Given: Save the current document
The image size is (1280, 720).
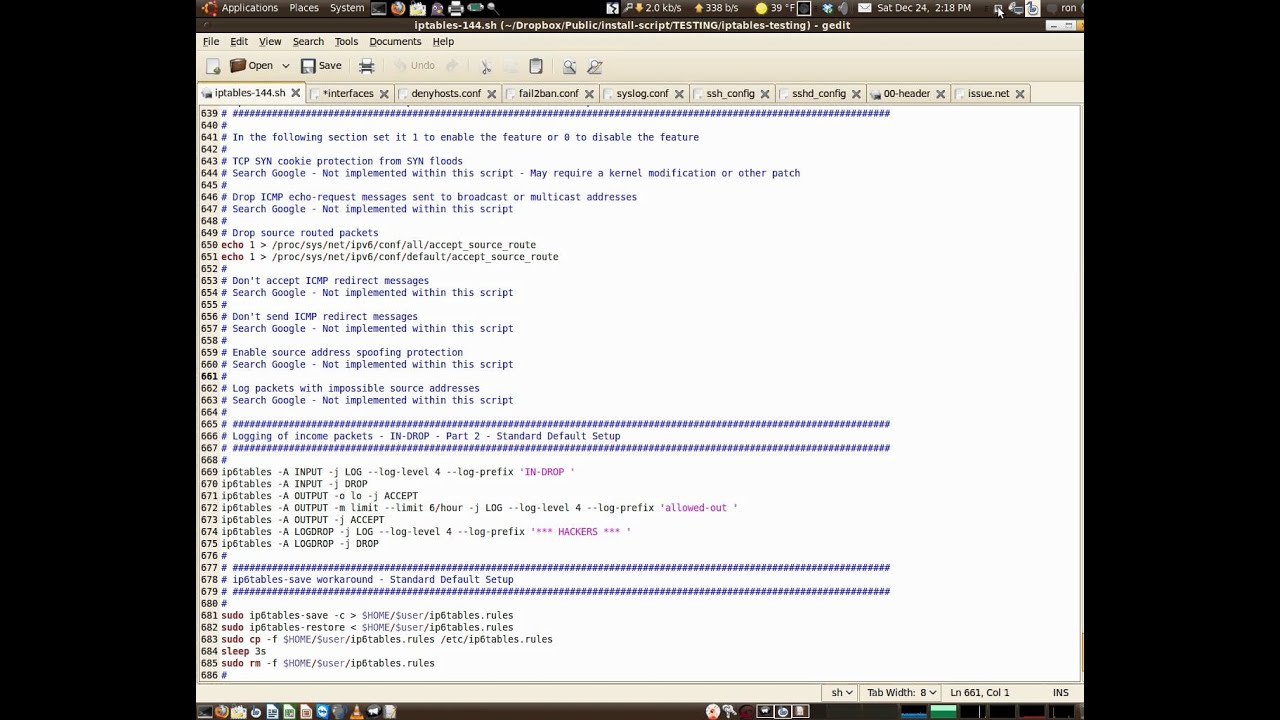Looking at the screenshot, I should 321,66.
